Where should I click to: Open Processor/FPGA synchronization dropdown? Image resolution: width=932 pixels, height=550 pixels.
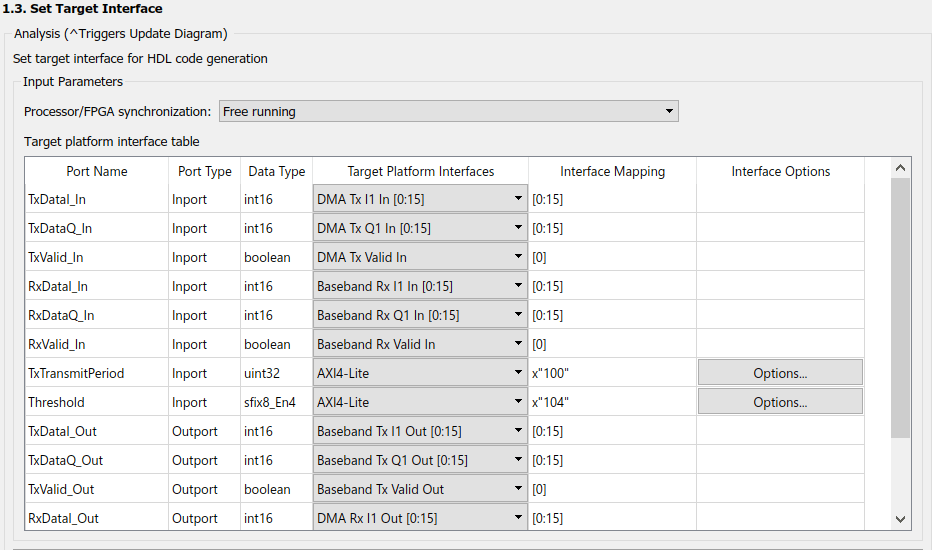click(448, 111)
